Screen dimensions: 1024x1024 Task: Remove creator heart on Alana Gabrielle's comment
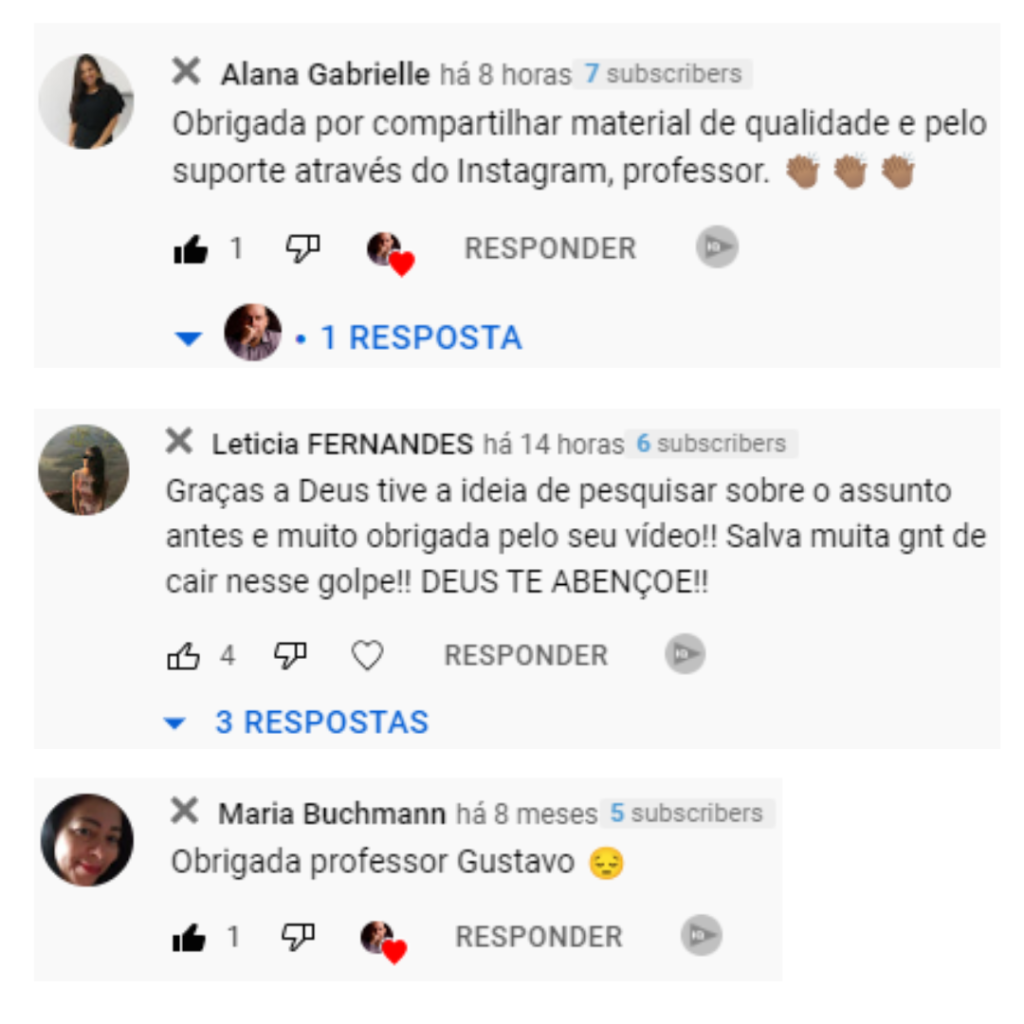point(391,254)
